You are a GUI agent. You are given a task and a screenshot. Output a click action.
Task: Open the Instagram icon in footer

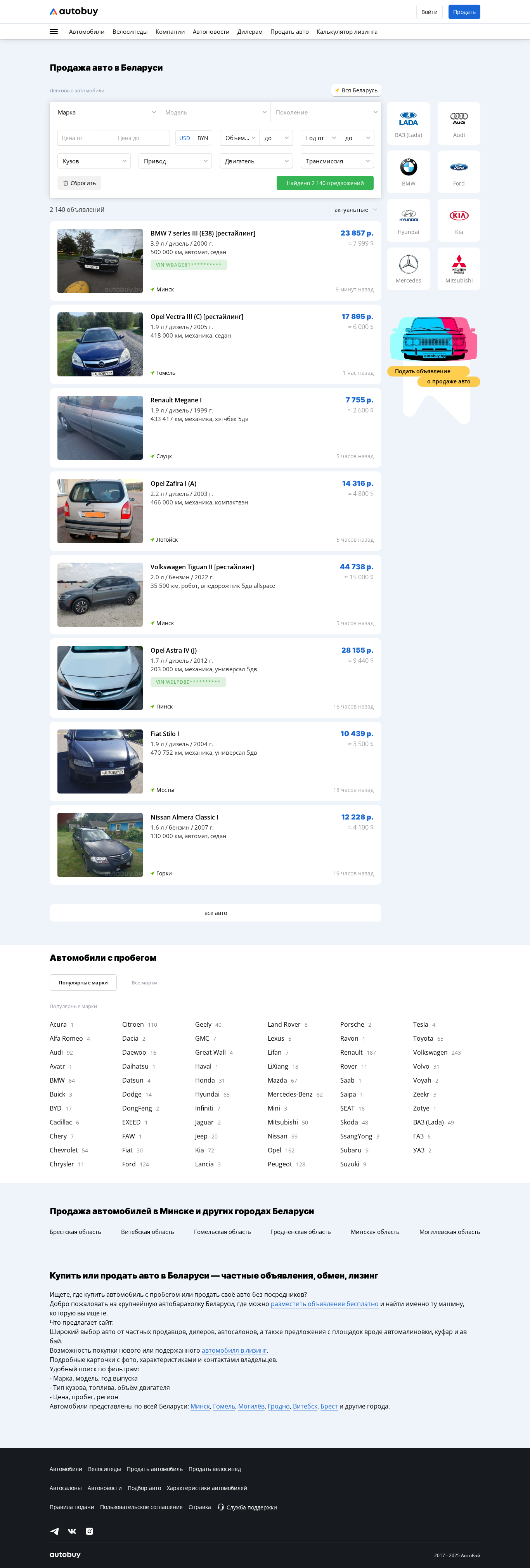90,1531
